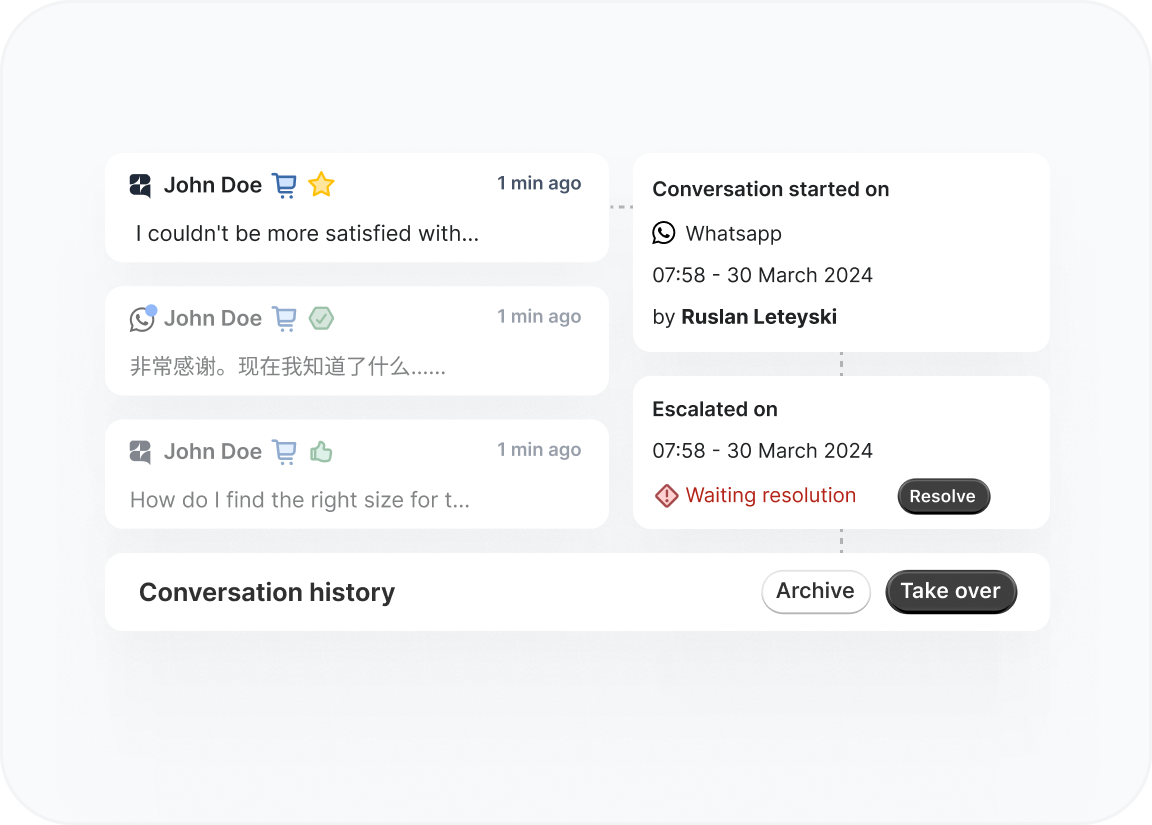Click the chat logo icon on the first John Doe card
This screenshot has height=825, width=1152.
pyautogui.click(x=141, y=185)
